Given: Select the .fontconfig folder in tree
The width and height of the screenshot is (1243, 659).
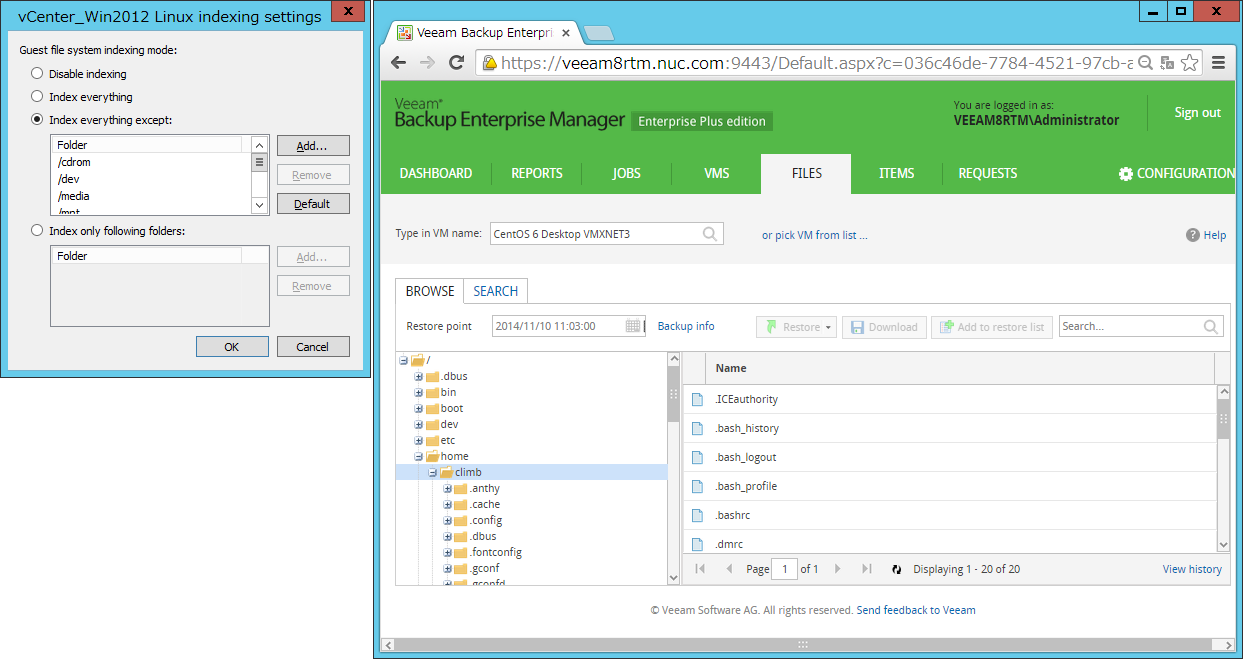Looking at the screenshot, I should pyautogui.click(x=496, y=552).
